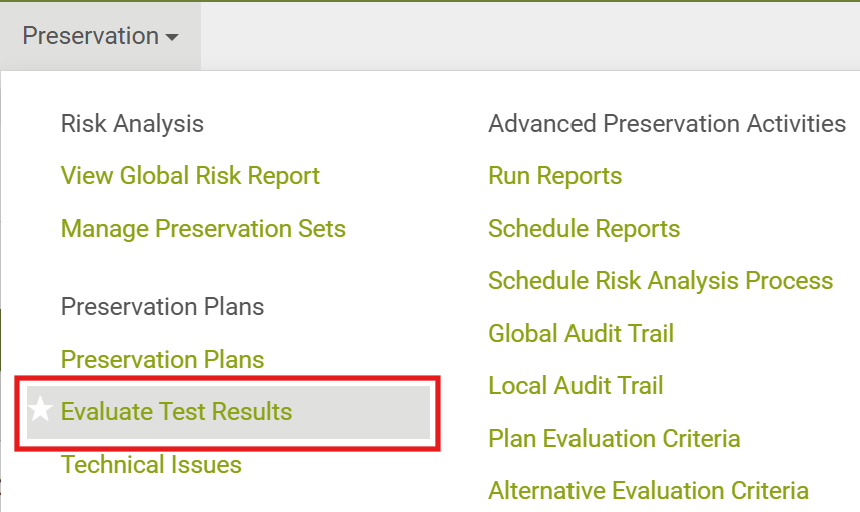Click the star icon beside Evaluate Test Results
The height and width of the screenshot is (512, 860).
pyautogui.click(x=40, y=410)
